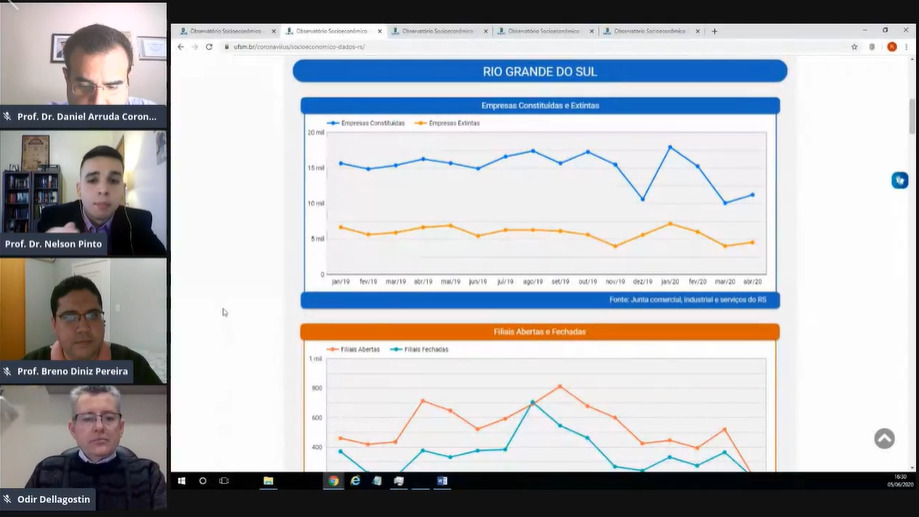The image size is (919, 517).
Task: Toggle the Filiais Fechadas legend series
Action: tap(426, 350)
